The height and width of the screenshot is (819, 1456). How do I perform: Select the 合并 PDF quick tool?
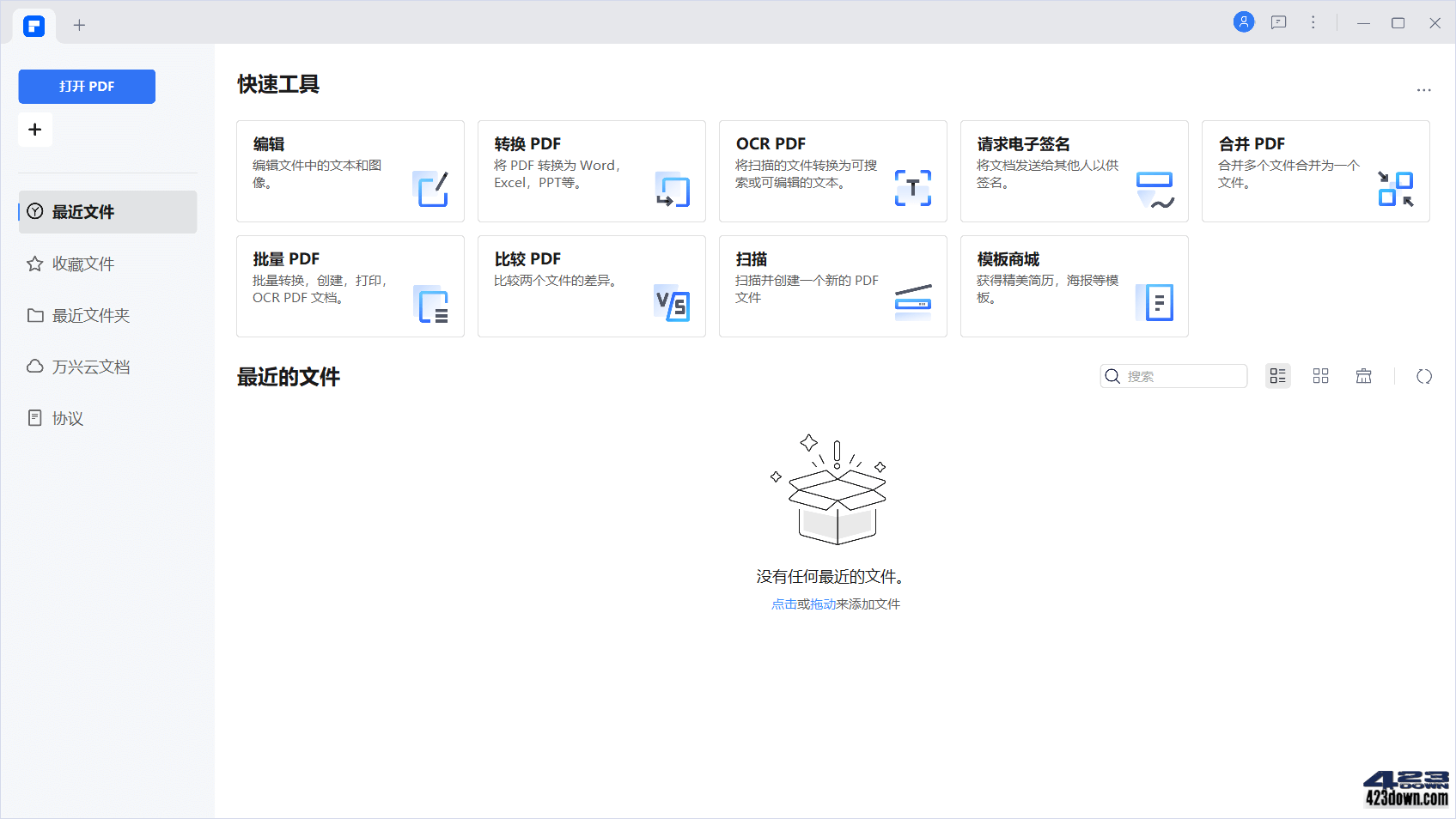1314,171
